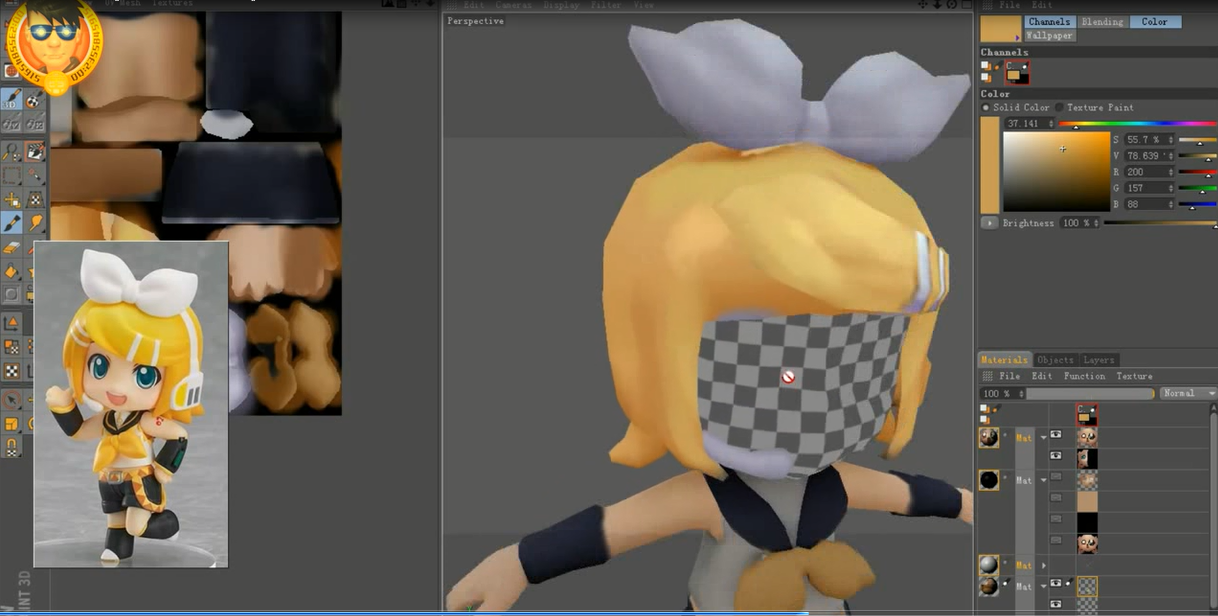Toggle hidden eye of tan color layer
The image size is (1218, 616).
(x=1056, y=497)
